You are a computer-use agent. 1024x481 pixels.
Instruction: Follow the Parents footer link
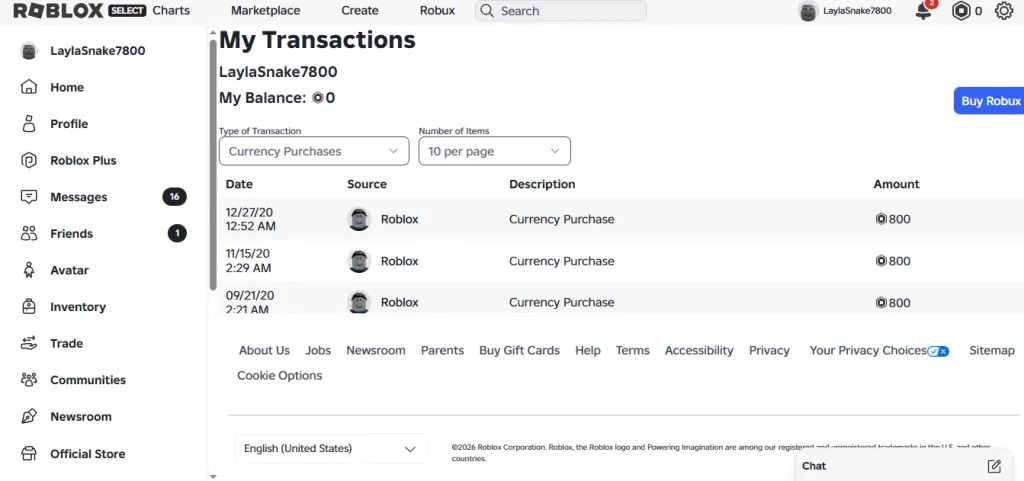(x=442, y=350)
